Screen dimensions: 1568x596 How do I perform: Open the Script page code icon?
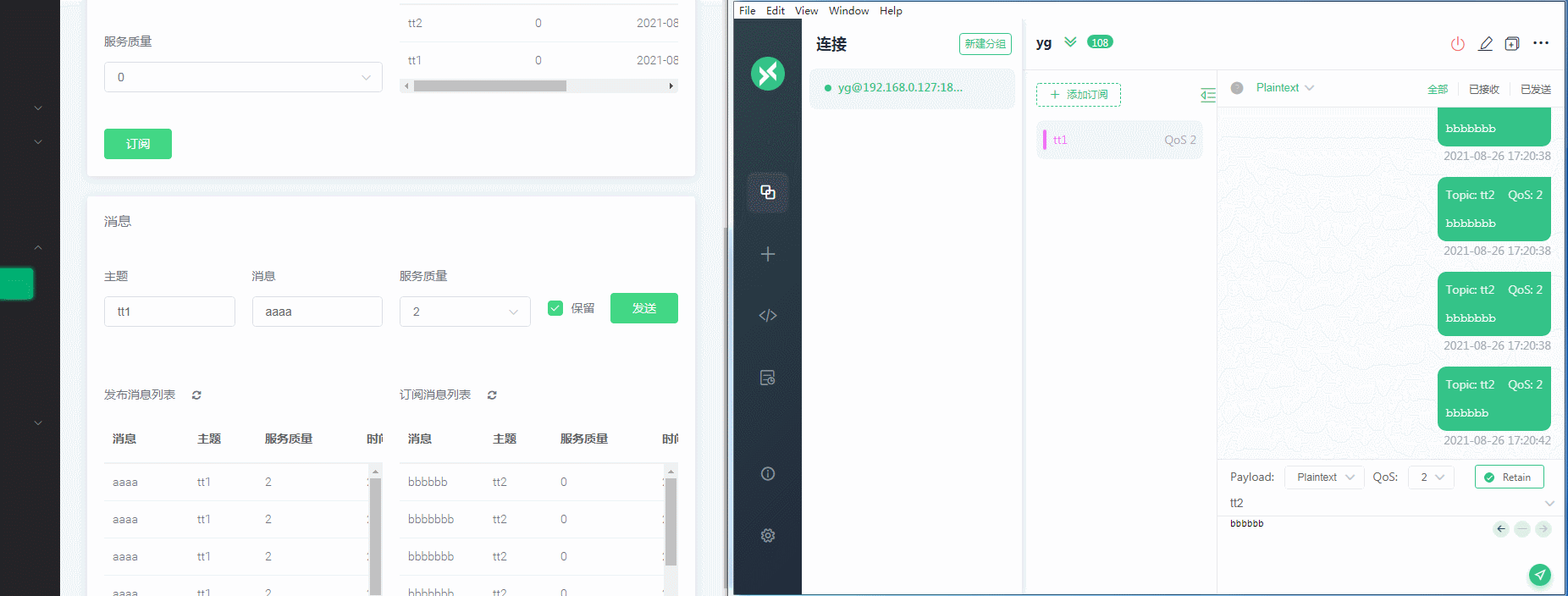tap(768, 316)
